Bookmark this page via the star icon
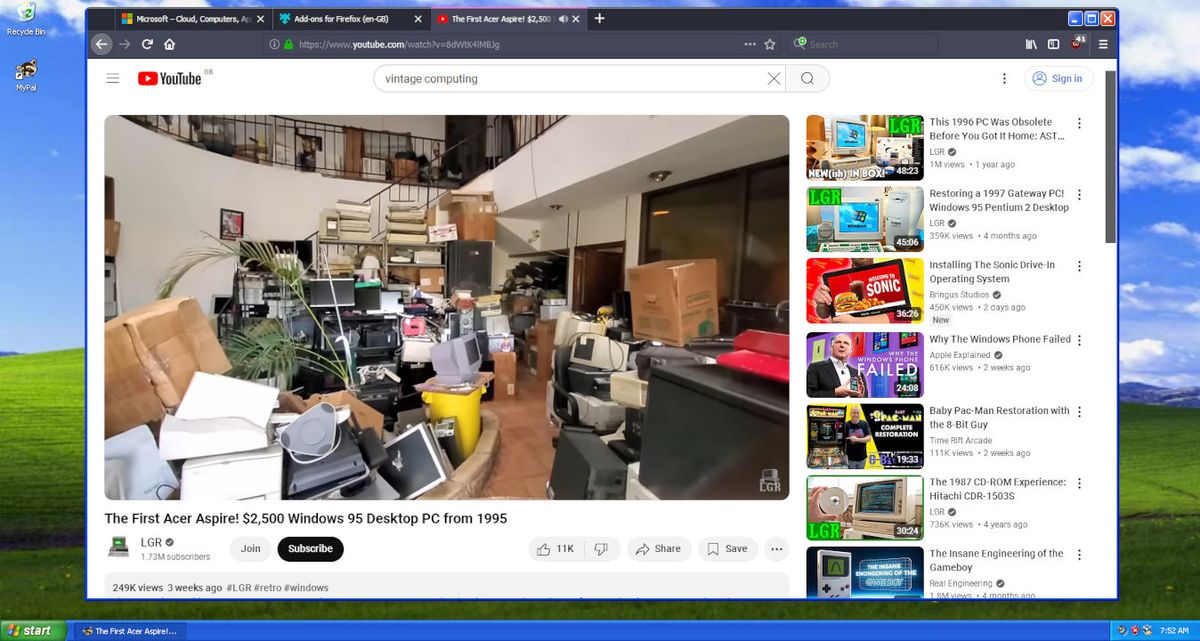The height and width of the screenshot is (641, 1200). [770, 44]
